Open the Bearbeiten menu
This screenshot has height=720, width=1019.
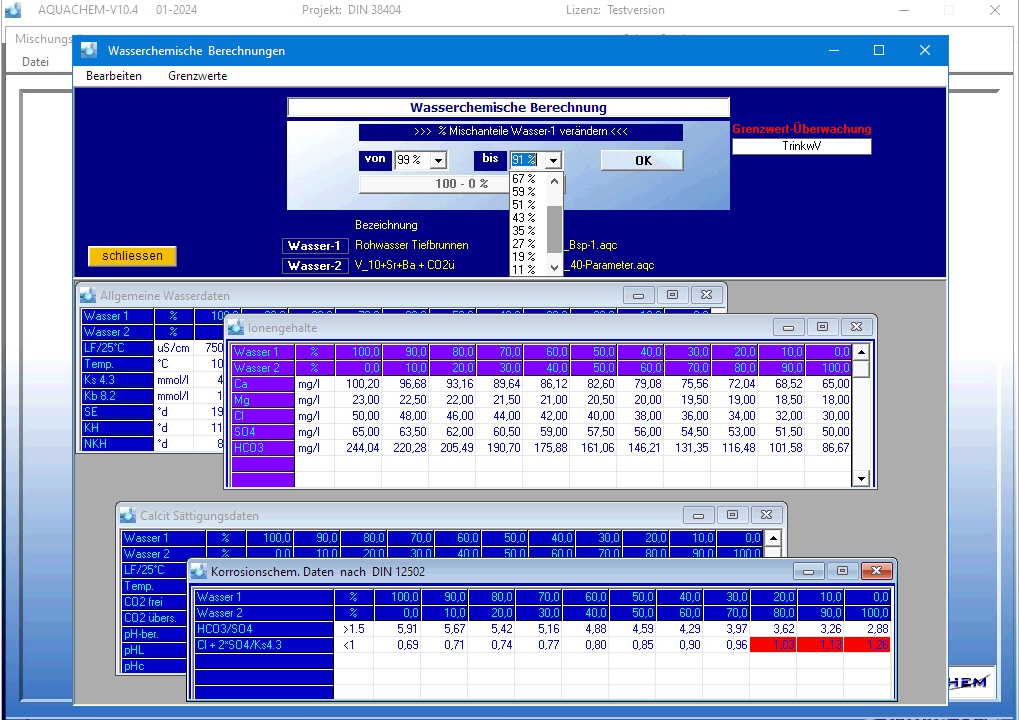point(114,76)
